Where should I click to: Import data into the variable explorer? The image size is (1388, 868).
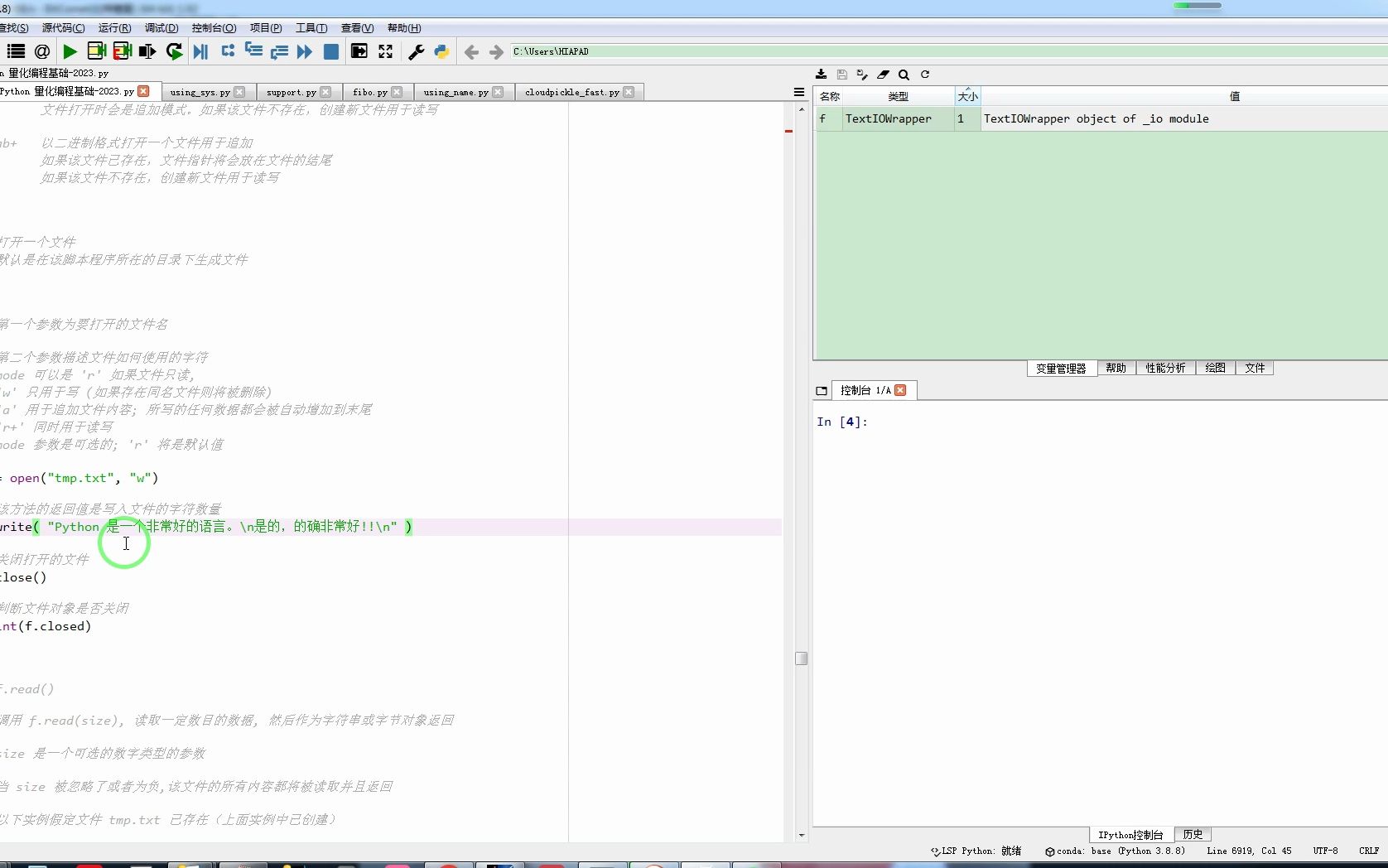(x=821, y=74)
